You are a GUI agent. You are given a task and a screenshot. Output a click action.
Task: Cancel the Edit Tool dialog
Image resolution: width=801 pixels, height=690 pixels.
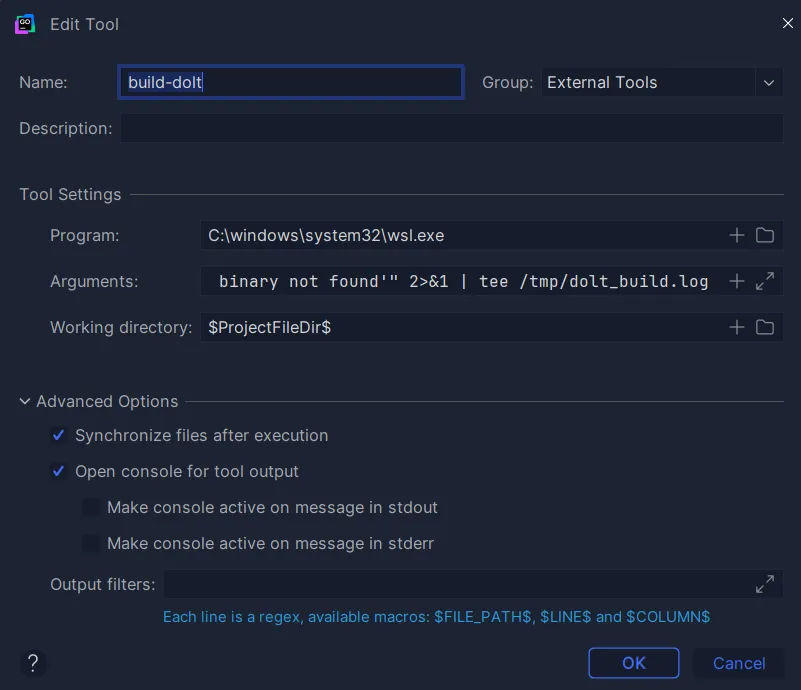pos(738,663)
